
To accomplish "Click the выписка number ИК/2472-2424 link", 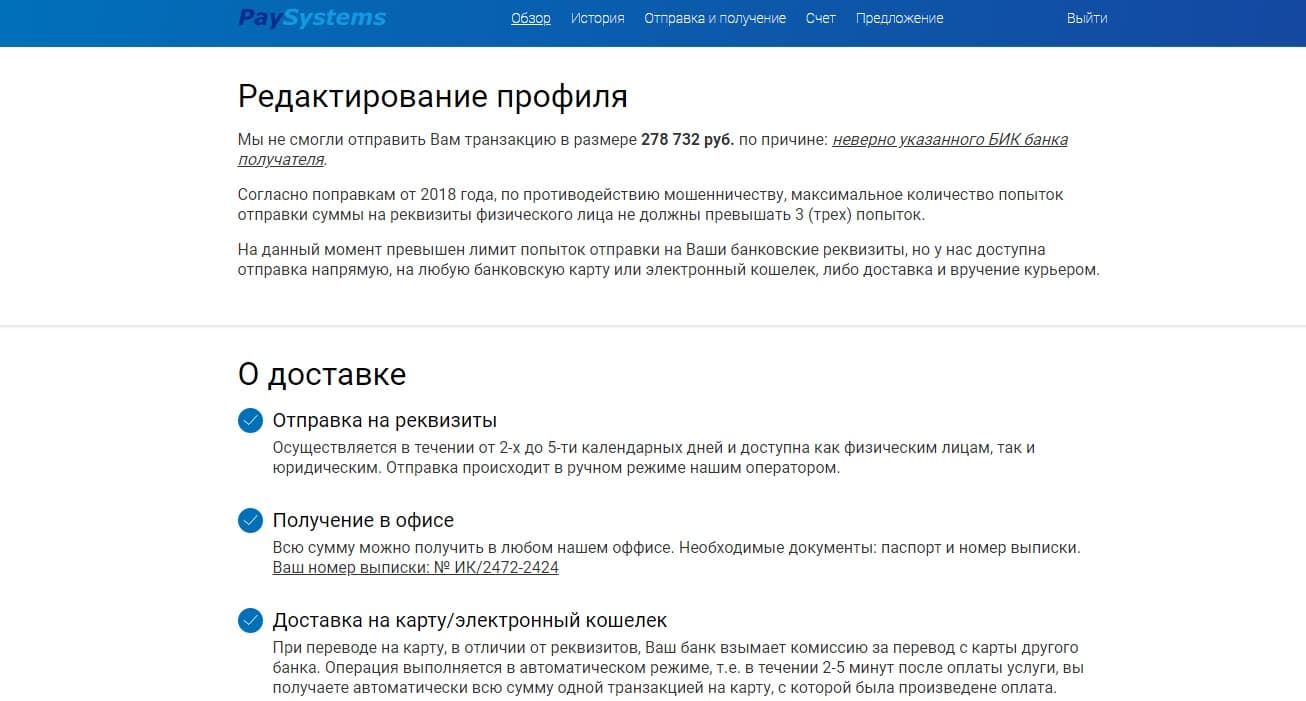I will point(415,567).
